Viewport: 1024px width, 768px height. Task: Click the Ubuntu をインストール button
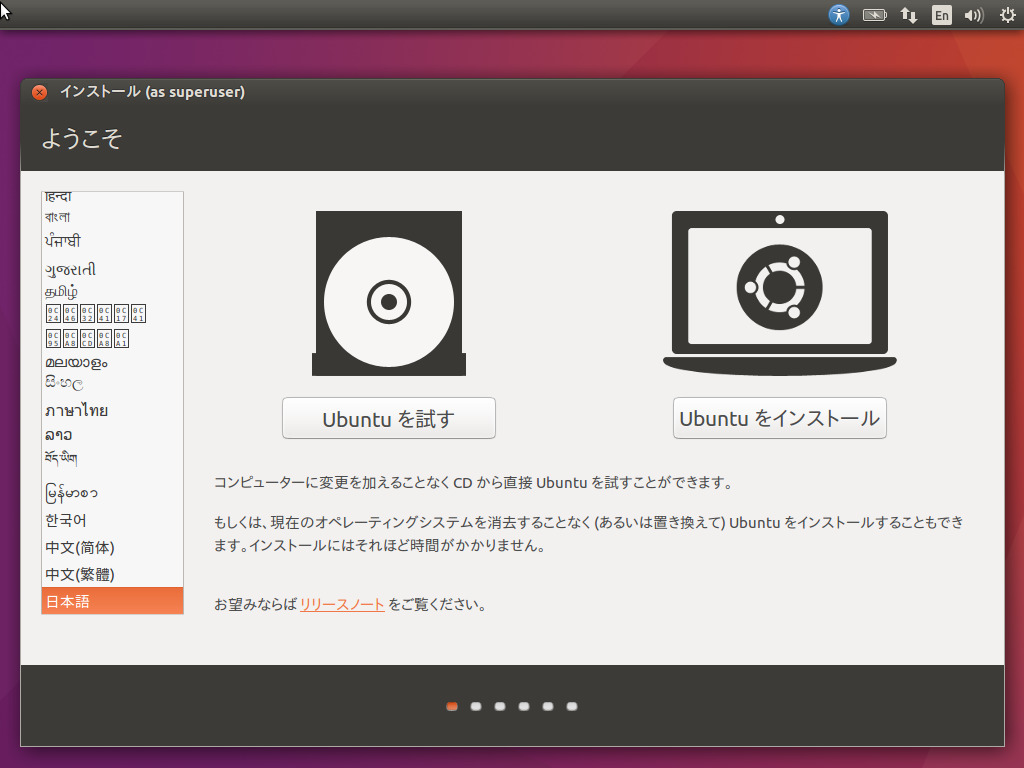pos(780,418)
